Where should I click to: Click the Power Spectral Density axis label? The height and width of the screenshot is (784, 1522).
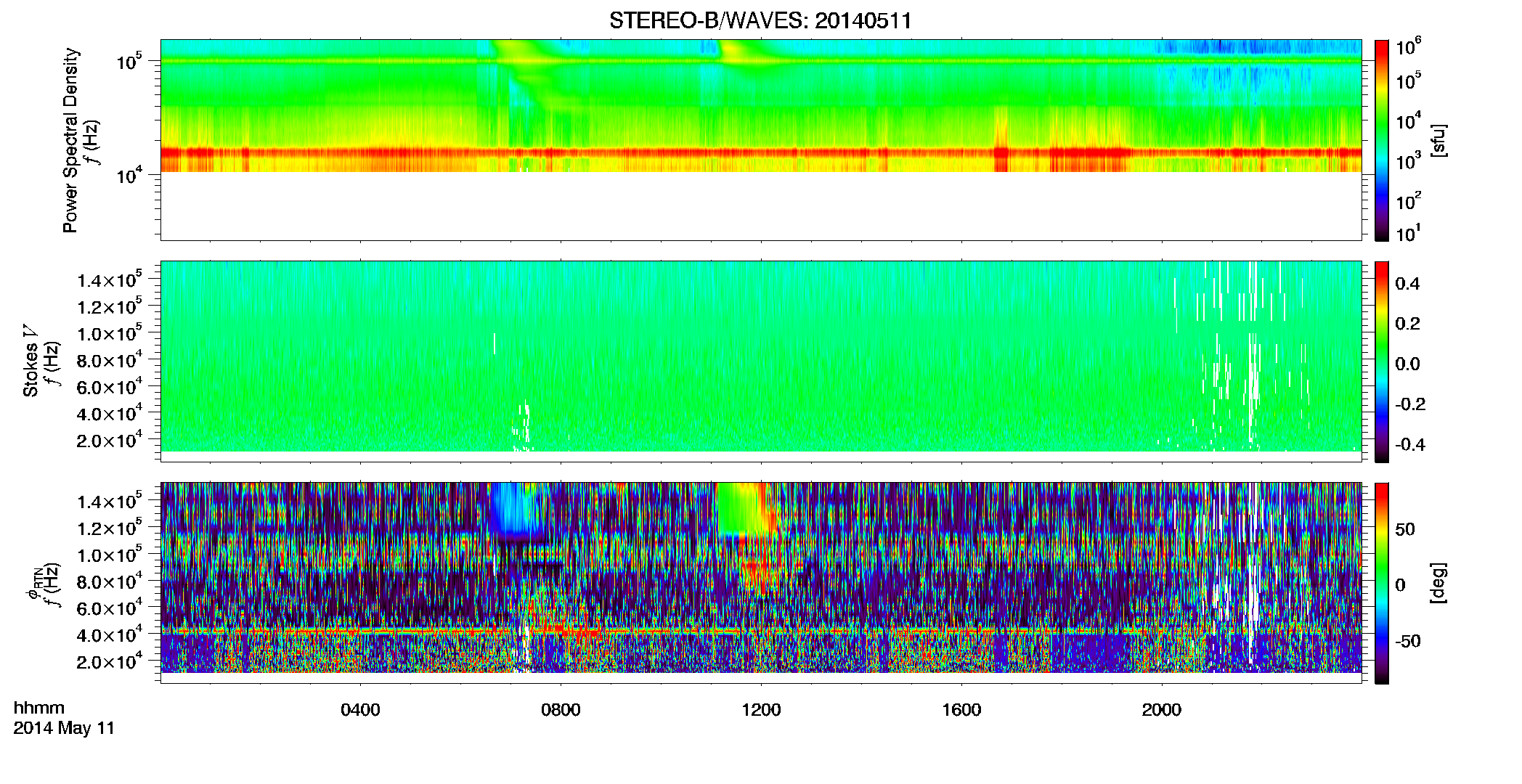coord(70,140)
